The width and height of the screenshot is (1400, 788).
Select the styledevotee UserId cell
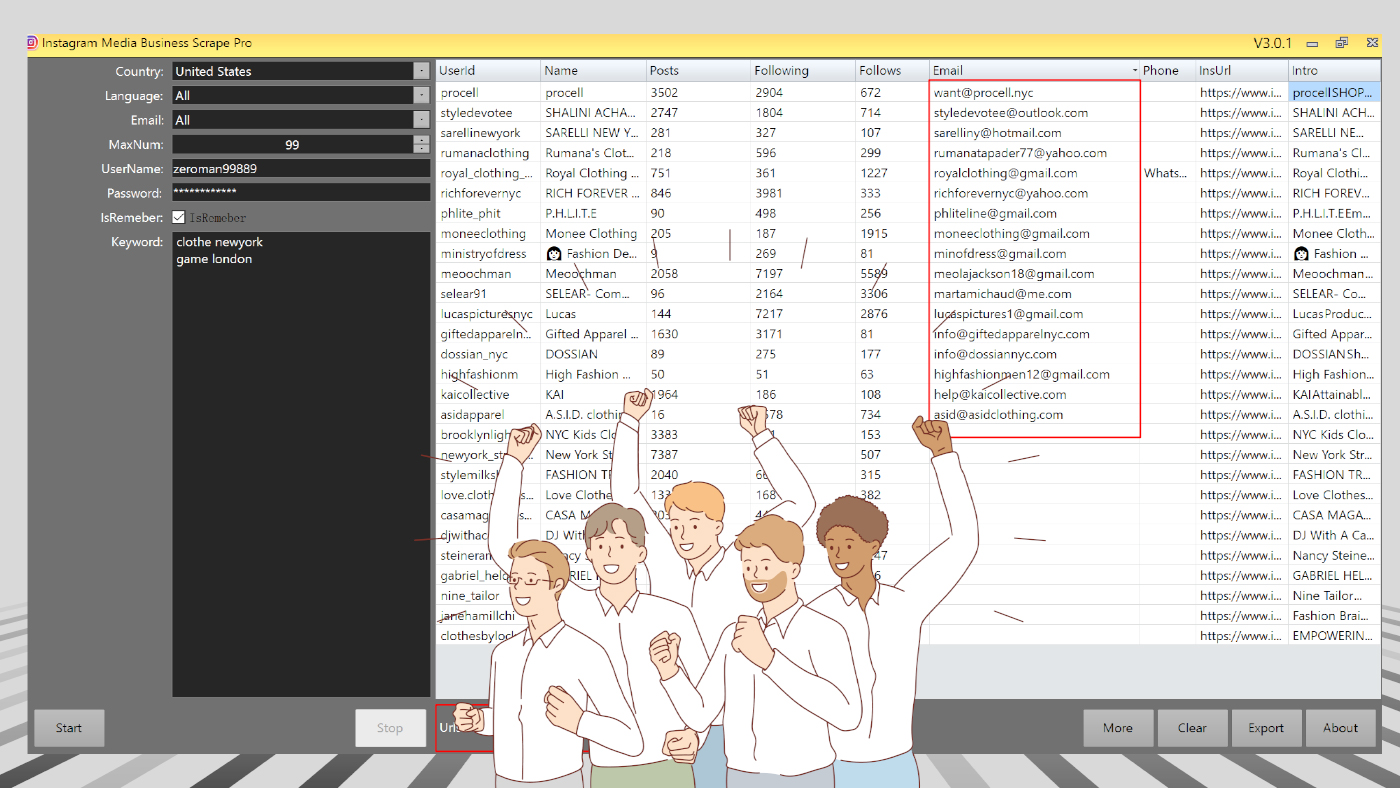pos(488,113)
